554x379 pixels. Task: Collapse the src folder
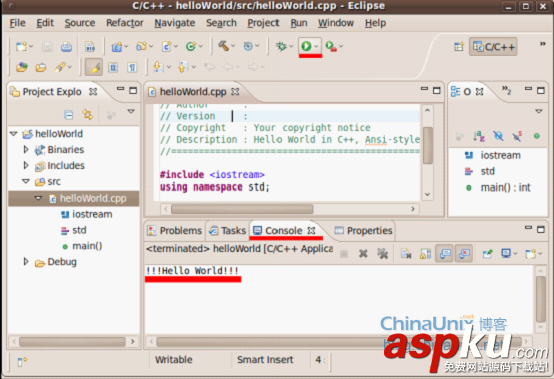26,181
